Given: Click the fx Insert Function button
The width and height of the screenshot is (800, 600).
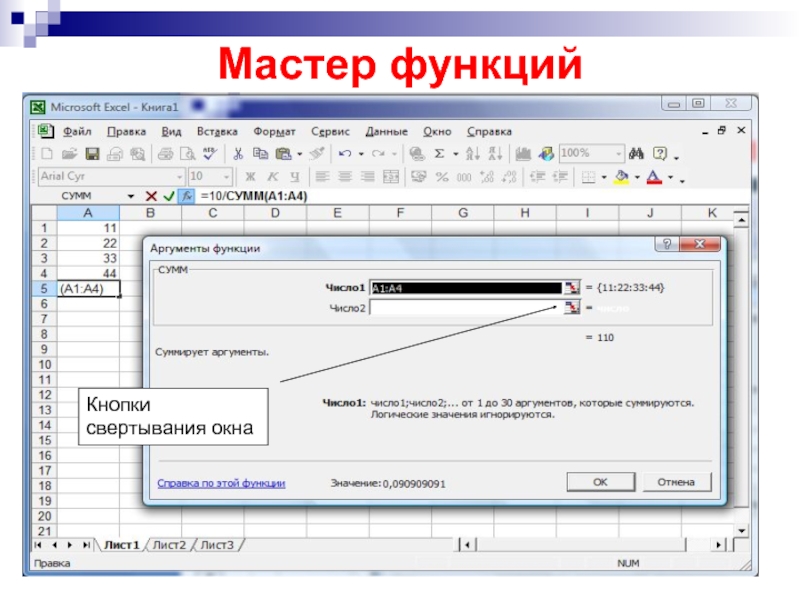Looking at the screenshot, I should (x=187, y=196).
